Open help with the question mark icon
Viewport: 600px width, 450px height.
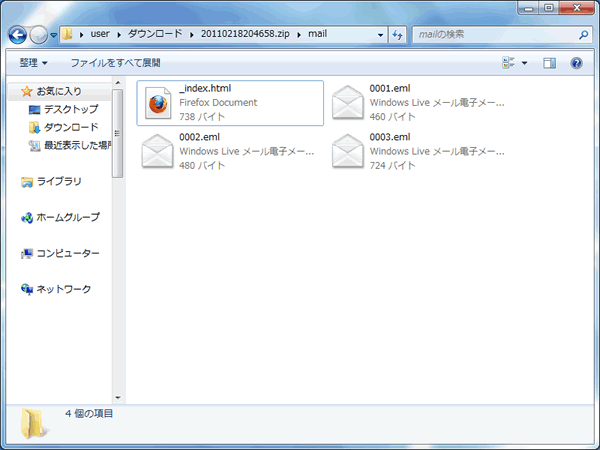[576, 63]
